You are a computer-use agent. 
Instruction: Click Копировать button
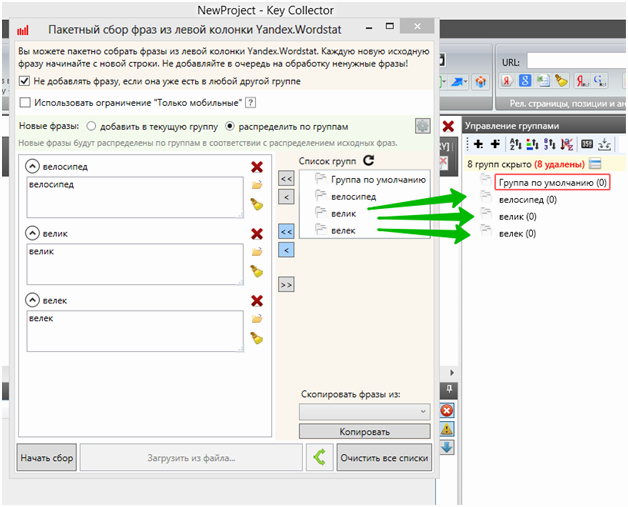point(365,432)
